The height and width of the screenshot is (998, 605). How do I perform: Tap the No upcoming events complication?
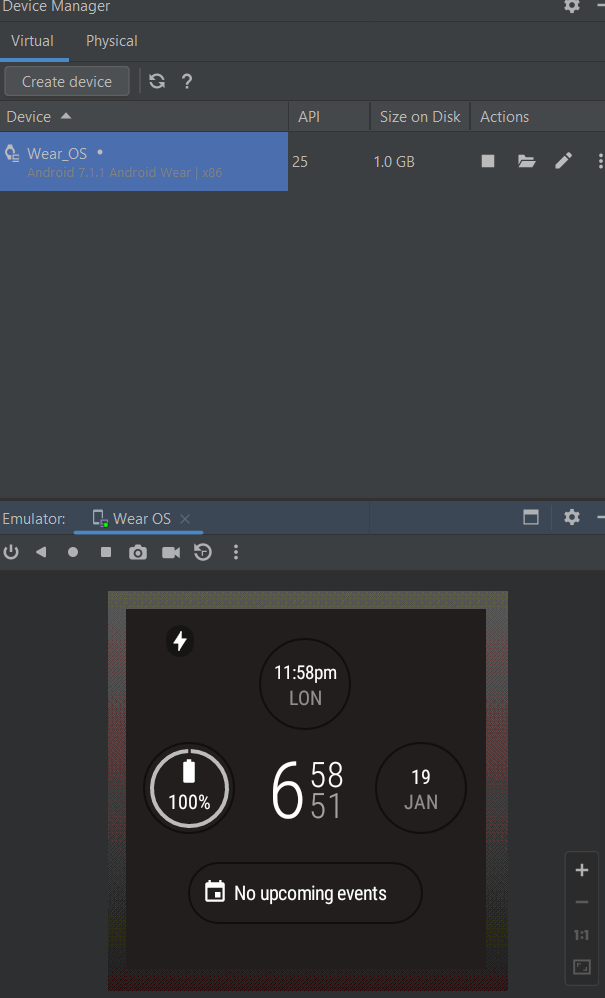point(305,893)
